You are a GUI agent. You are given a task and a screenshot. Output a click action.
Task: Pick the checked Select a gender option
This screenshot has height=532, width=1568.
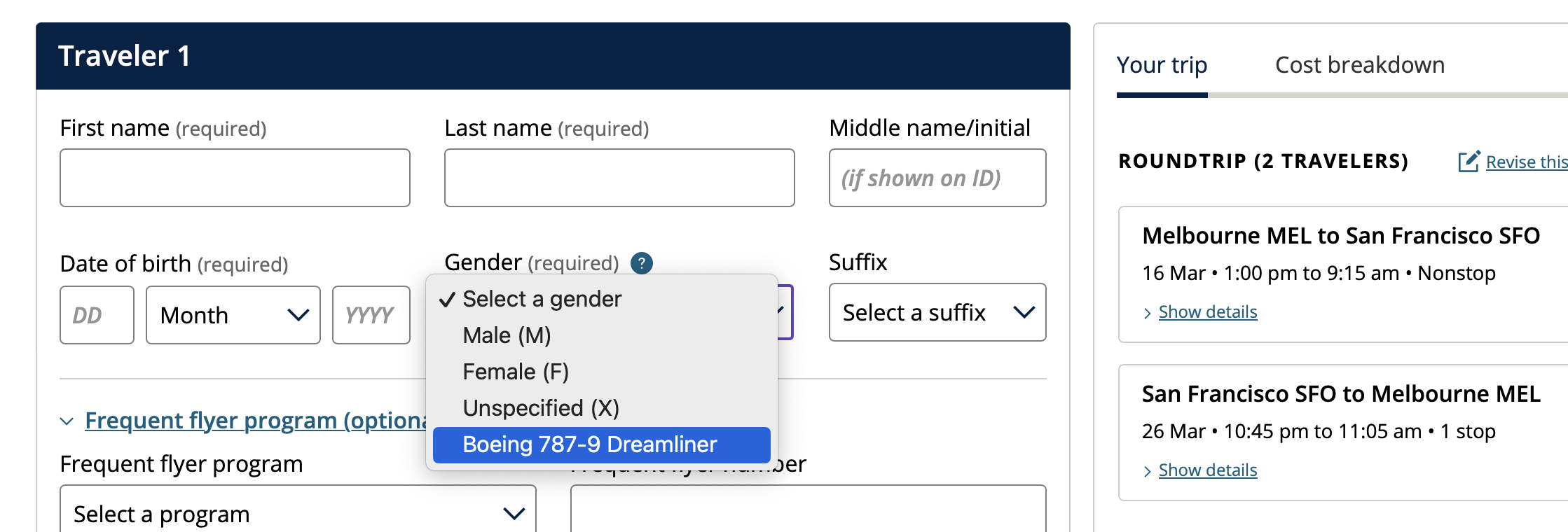coord(542,299)
